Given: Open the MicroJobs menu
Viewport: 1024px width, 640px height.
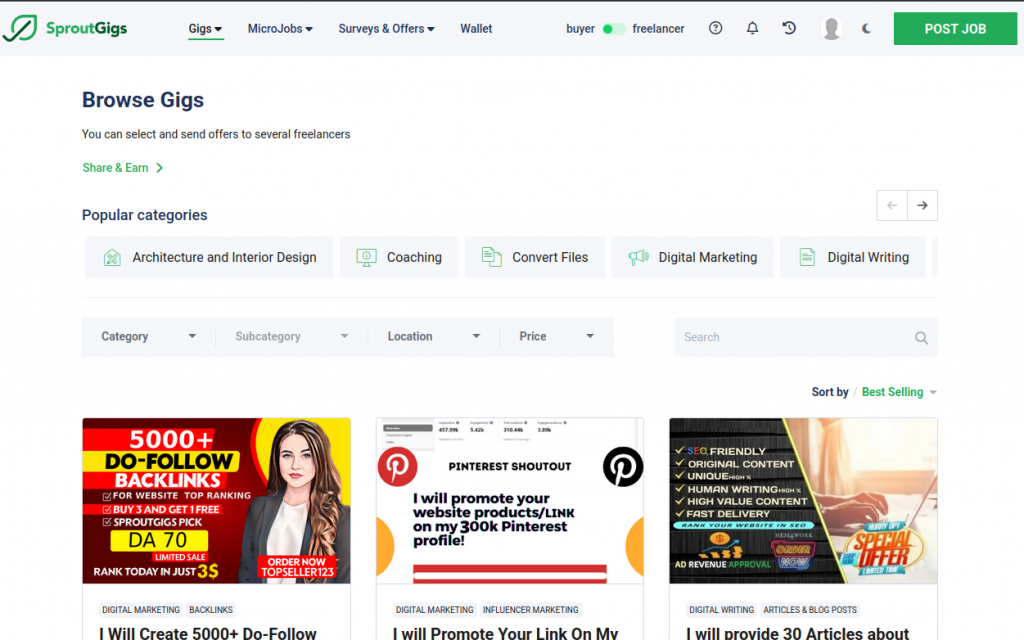Looking at the screenshot, I should pos(280,29).
